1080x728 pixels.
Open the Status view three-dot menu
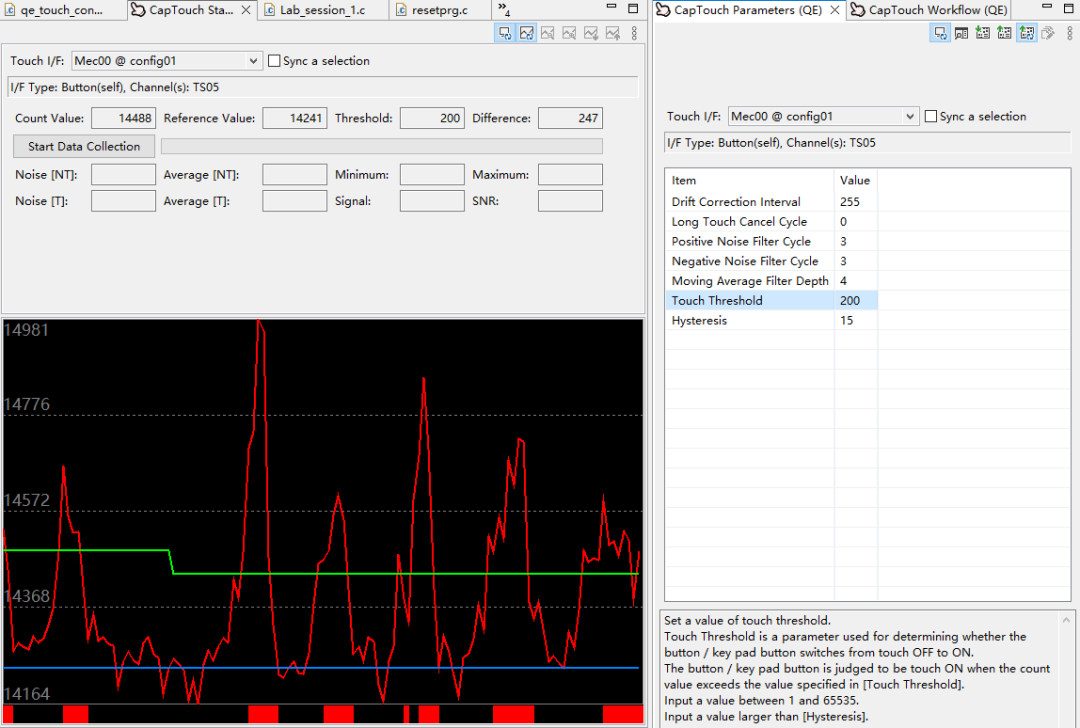pos(635,33)
